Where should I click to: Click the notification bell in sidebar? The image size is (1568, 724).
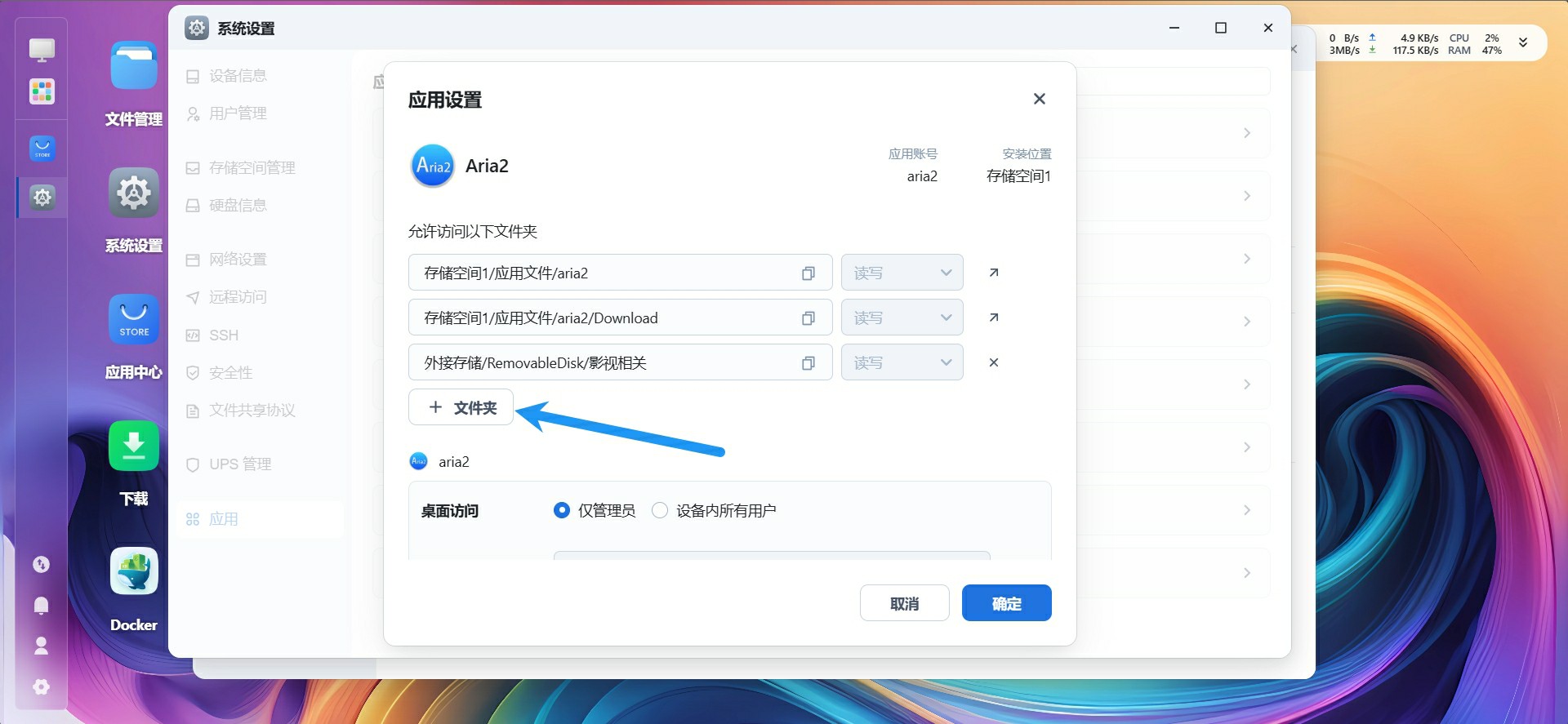(x=41, y=605)
